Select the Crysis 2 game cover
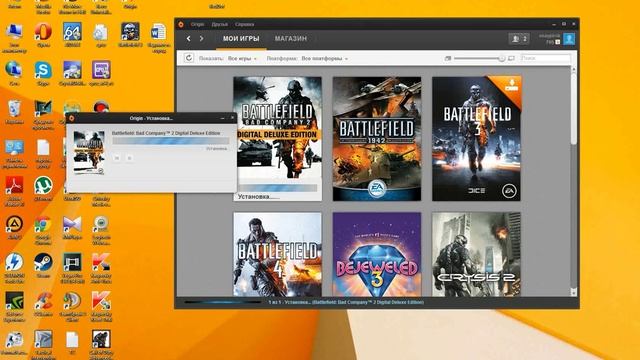Screen dimensions: 640x360 (476, 254)
